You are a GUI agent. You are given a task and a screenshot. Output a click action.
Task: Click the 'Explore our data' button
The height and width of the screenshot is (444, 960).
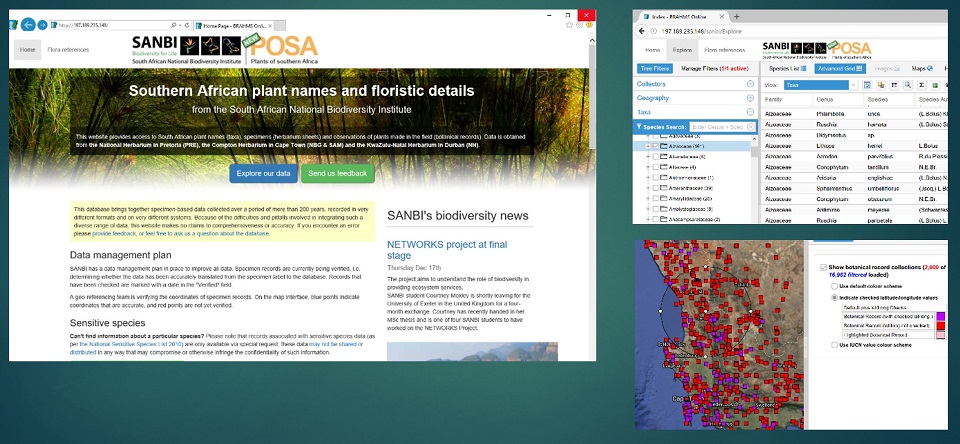click(x=263, y=173)
